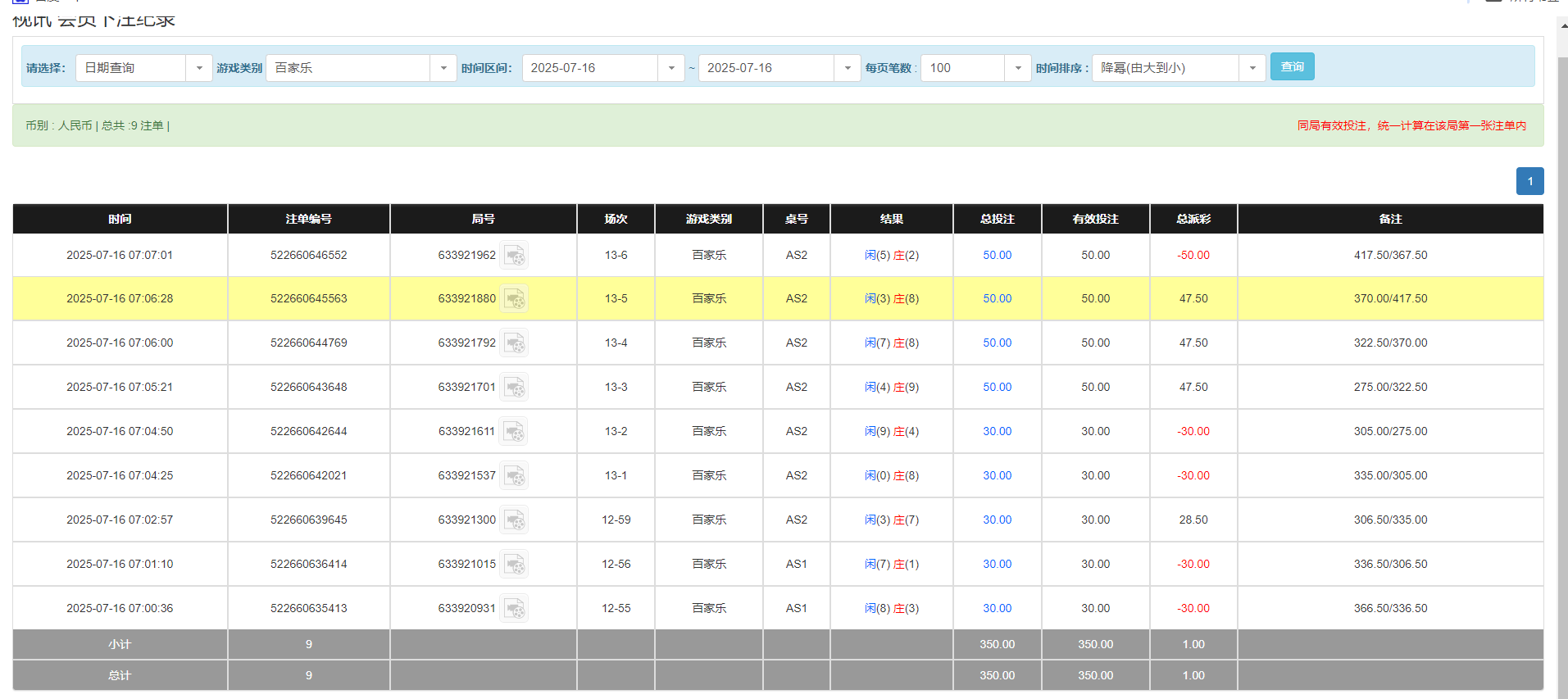This screenshot has height=699, width=1568.
Task: Open video replay icon for round 633921962
Action: click(x=514, y=256)
